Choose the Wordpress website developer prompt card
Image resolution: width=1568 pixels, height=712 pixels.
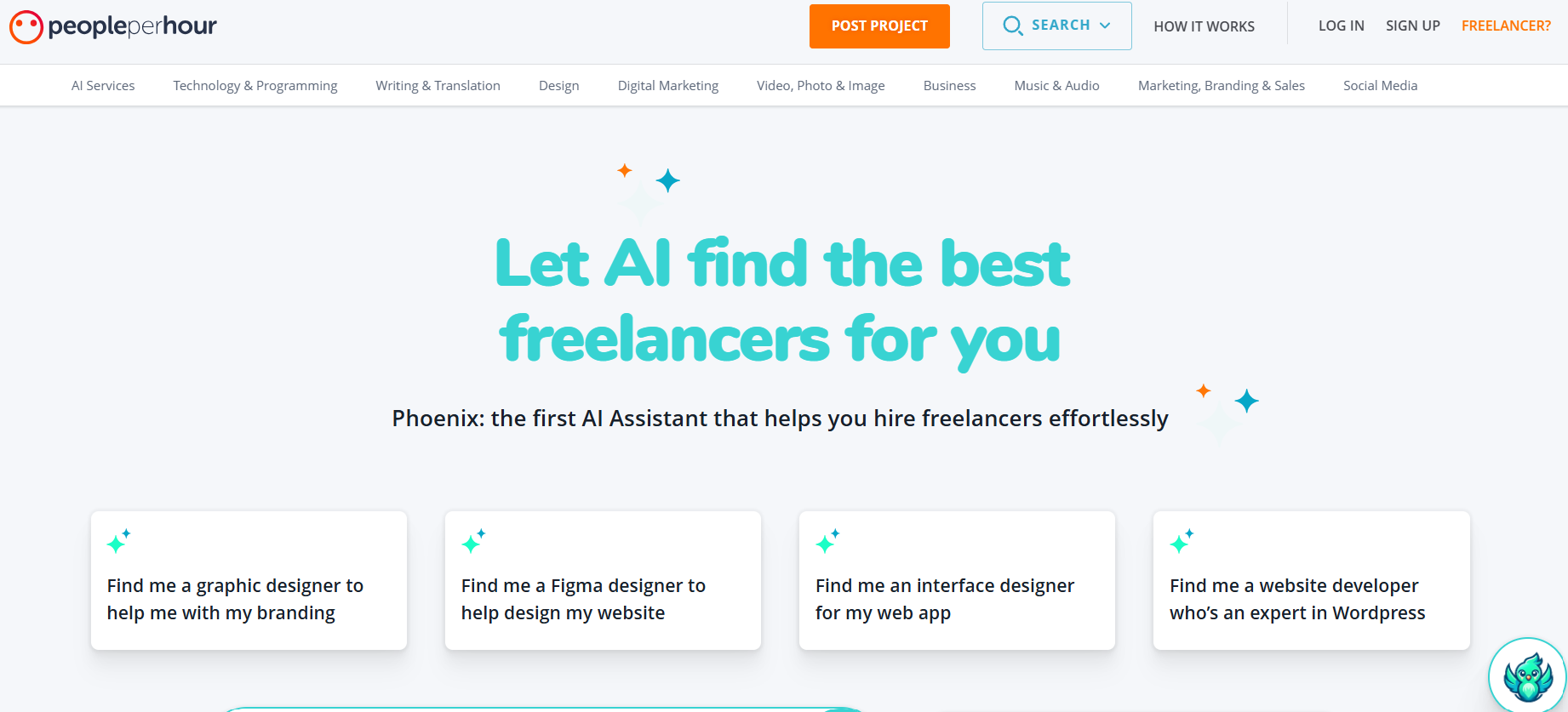[1311, 580]
